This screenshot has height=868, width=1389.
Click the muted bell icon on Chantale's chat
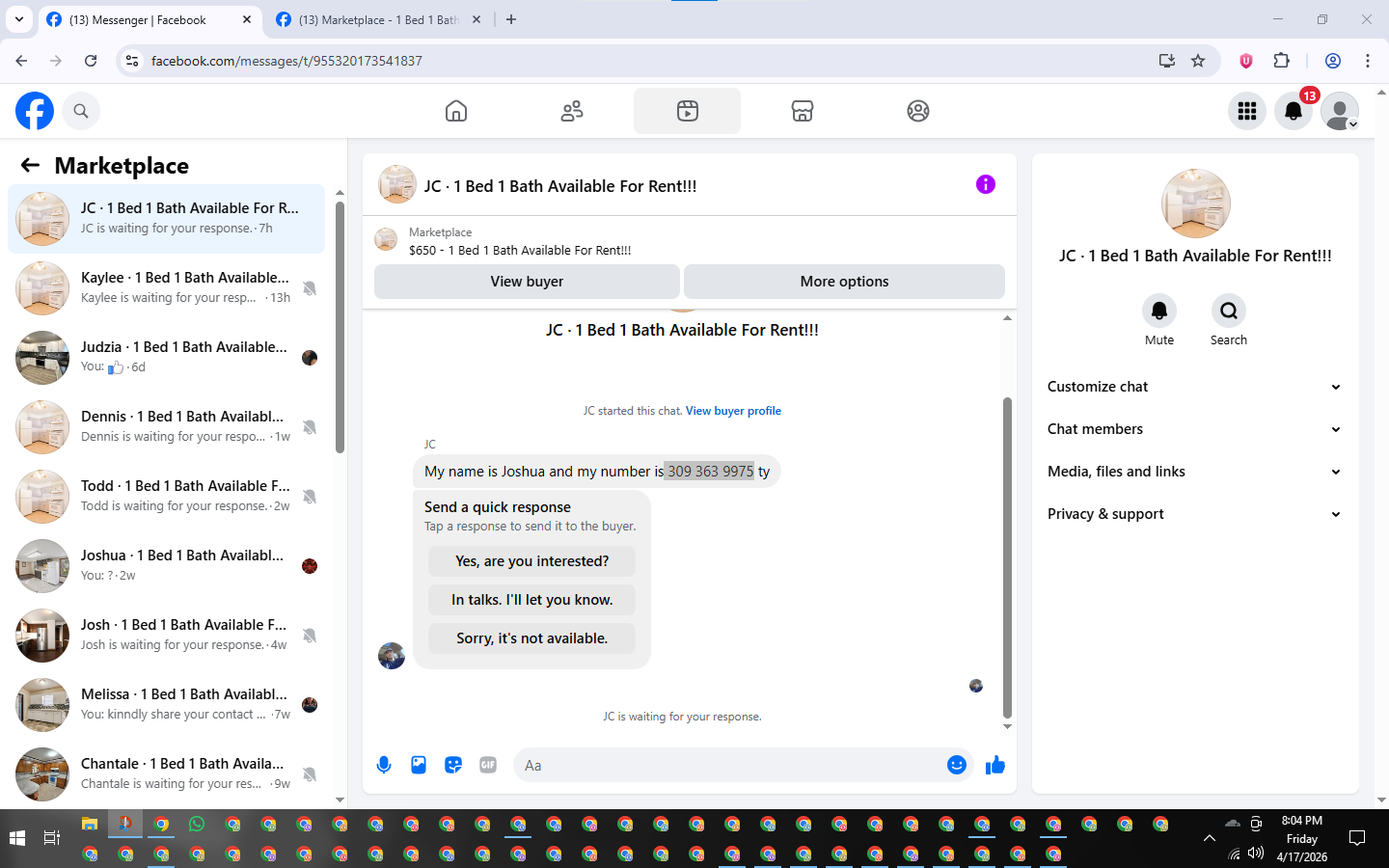(x=310, y=774)
